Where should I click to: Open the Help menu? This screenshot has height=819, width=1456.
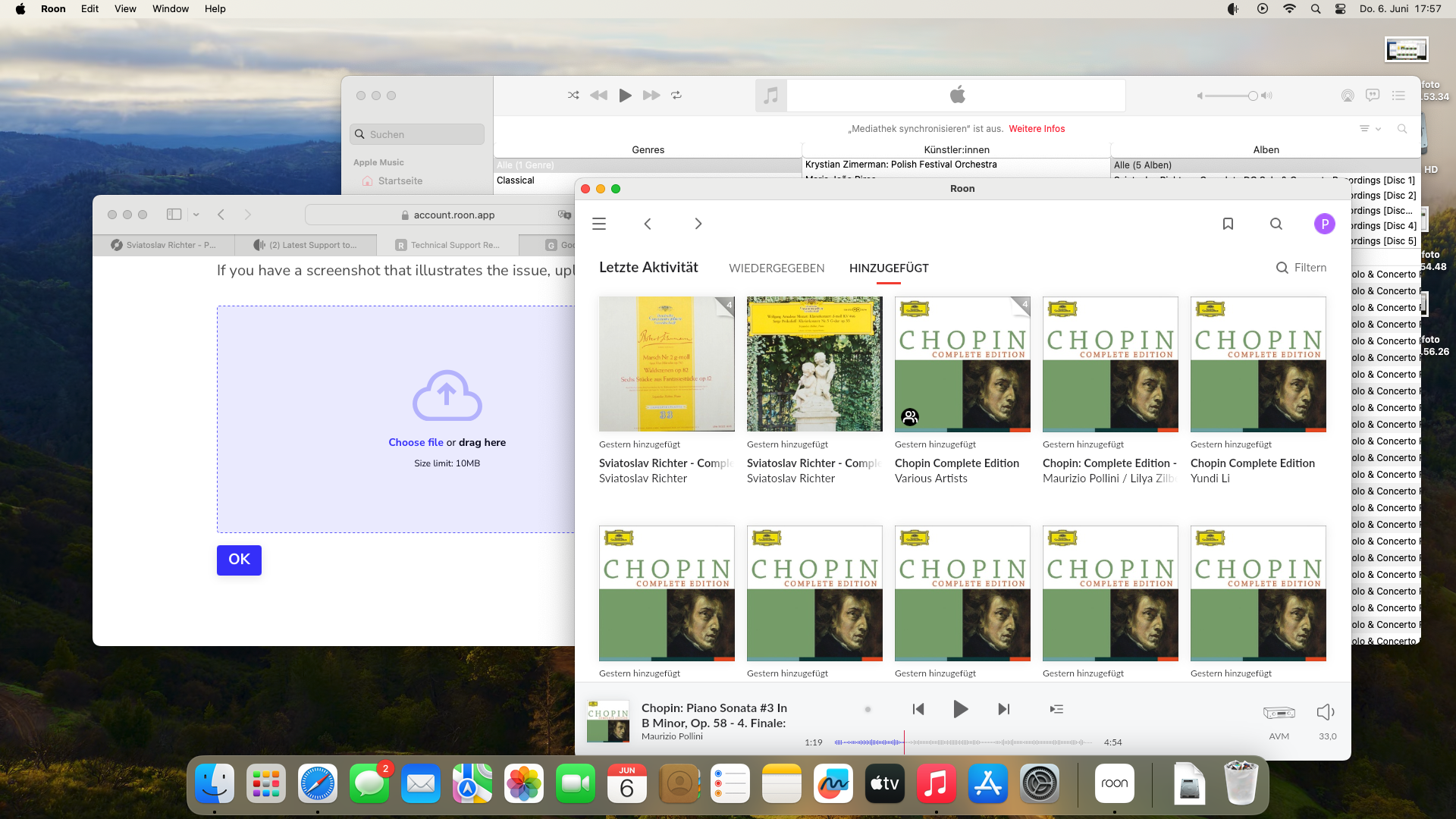pyautogui.click(x=215, y=9)
